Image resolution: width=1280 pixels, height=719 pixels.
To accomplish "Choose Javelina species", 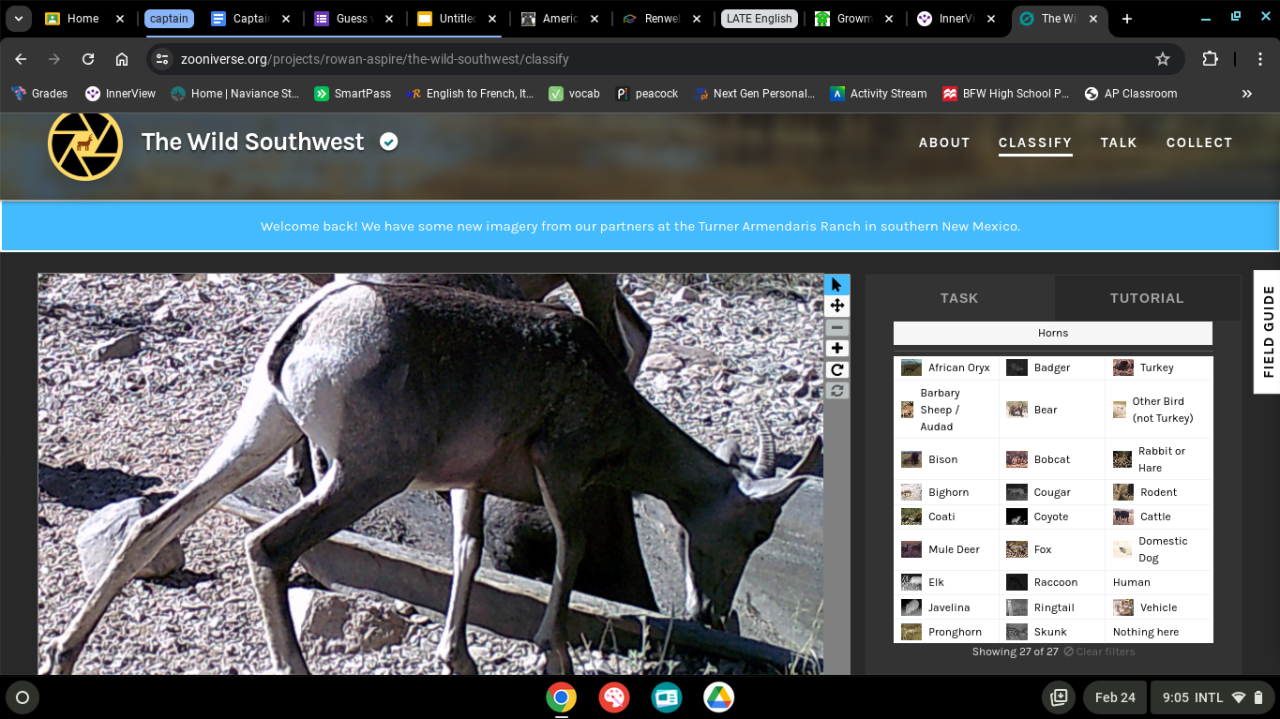I will click(x=946, y=607).
